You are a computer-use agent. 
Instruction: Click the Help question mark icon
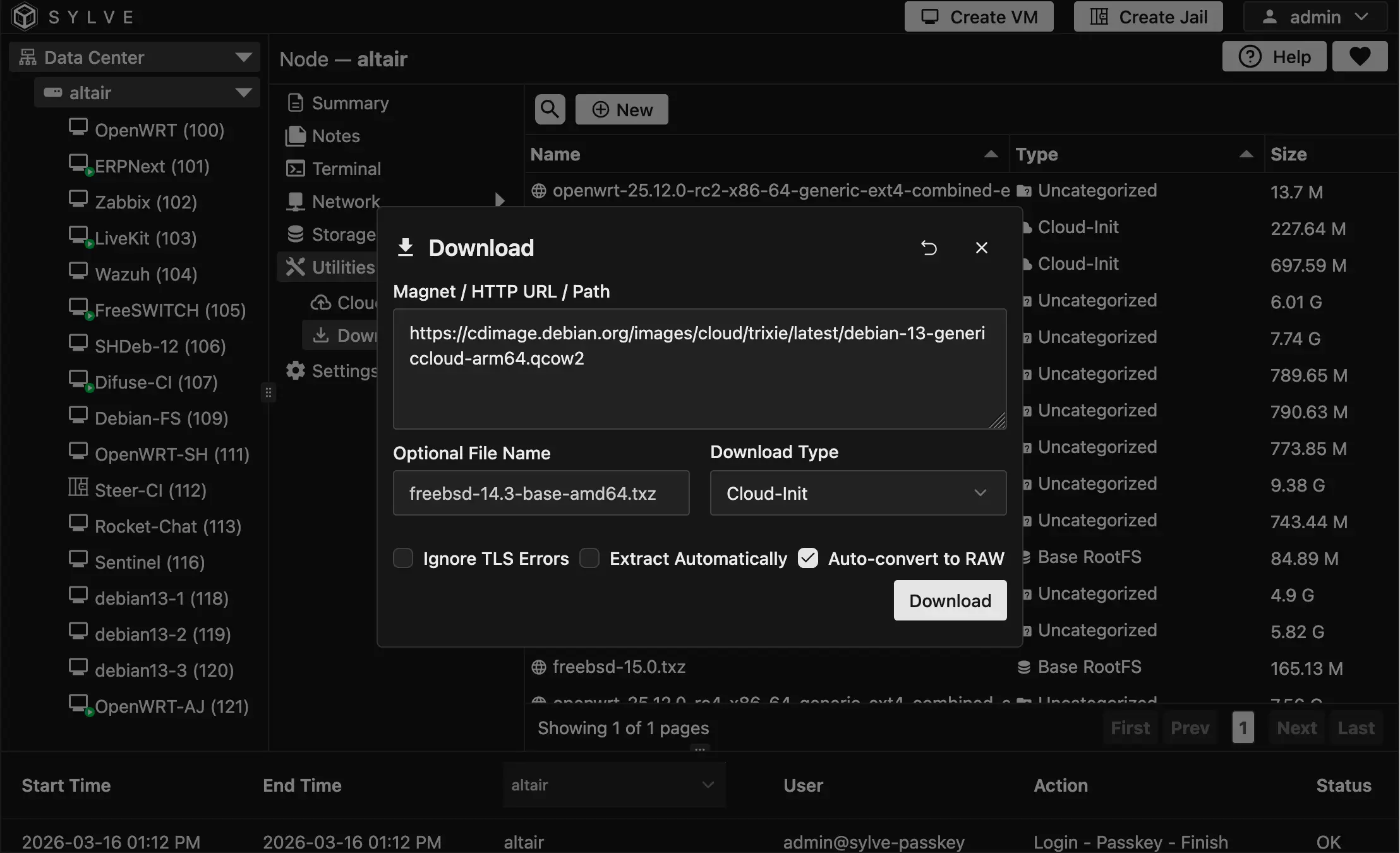(1250, 57)
